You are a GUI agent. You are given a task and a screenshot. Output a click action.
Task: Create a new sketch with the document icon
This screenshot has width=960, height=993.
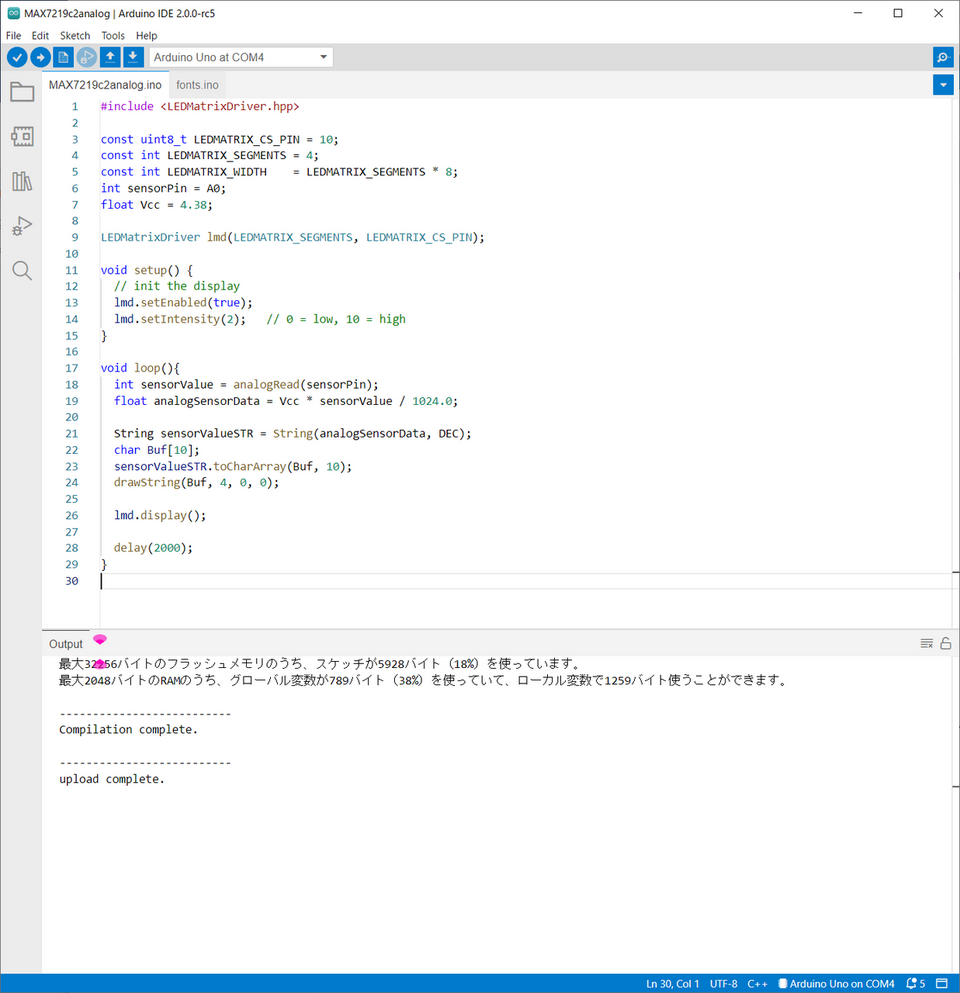[64, 57]
